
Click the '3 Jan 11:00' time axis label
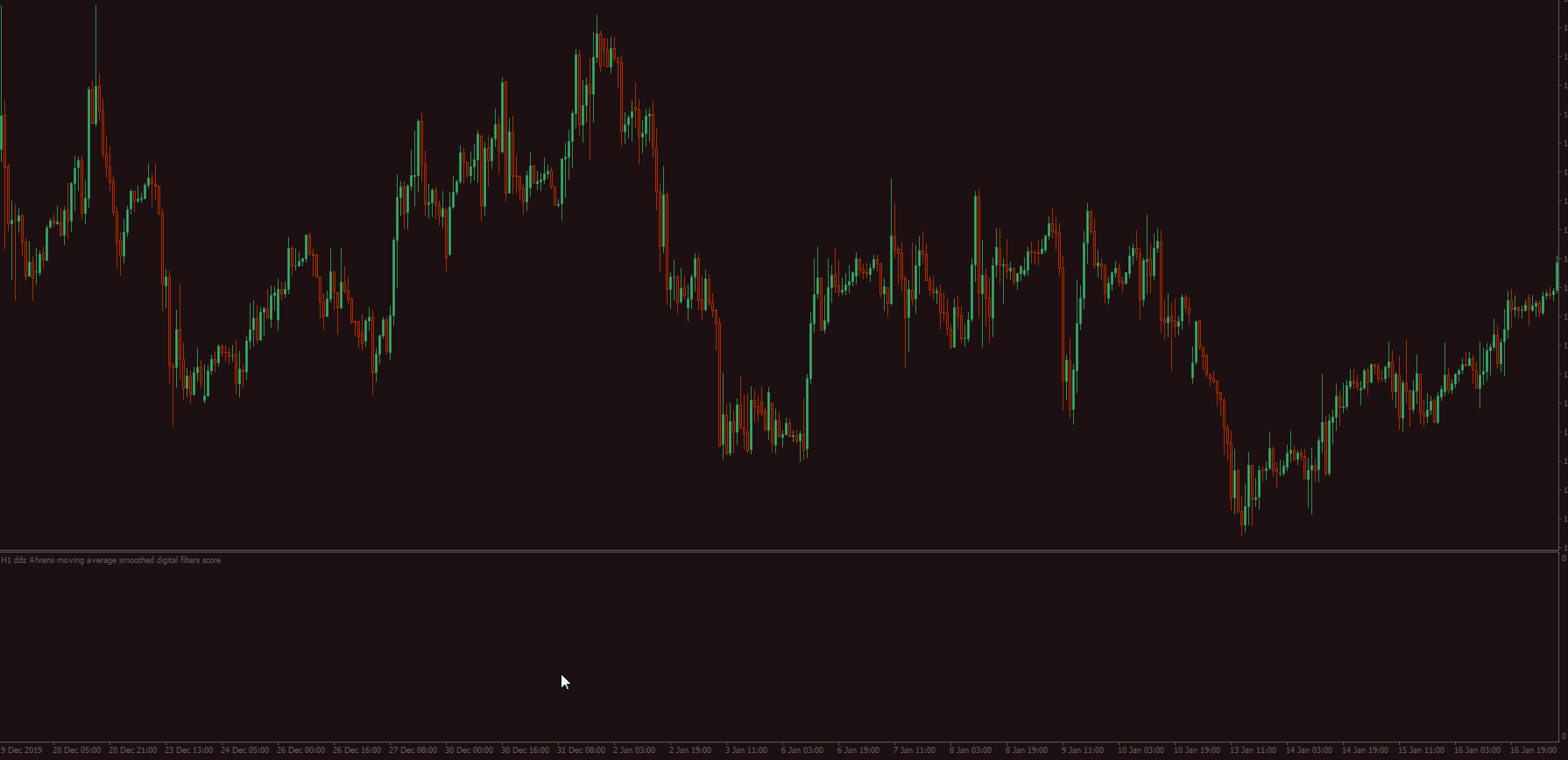[746, 750]
